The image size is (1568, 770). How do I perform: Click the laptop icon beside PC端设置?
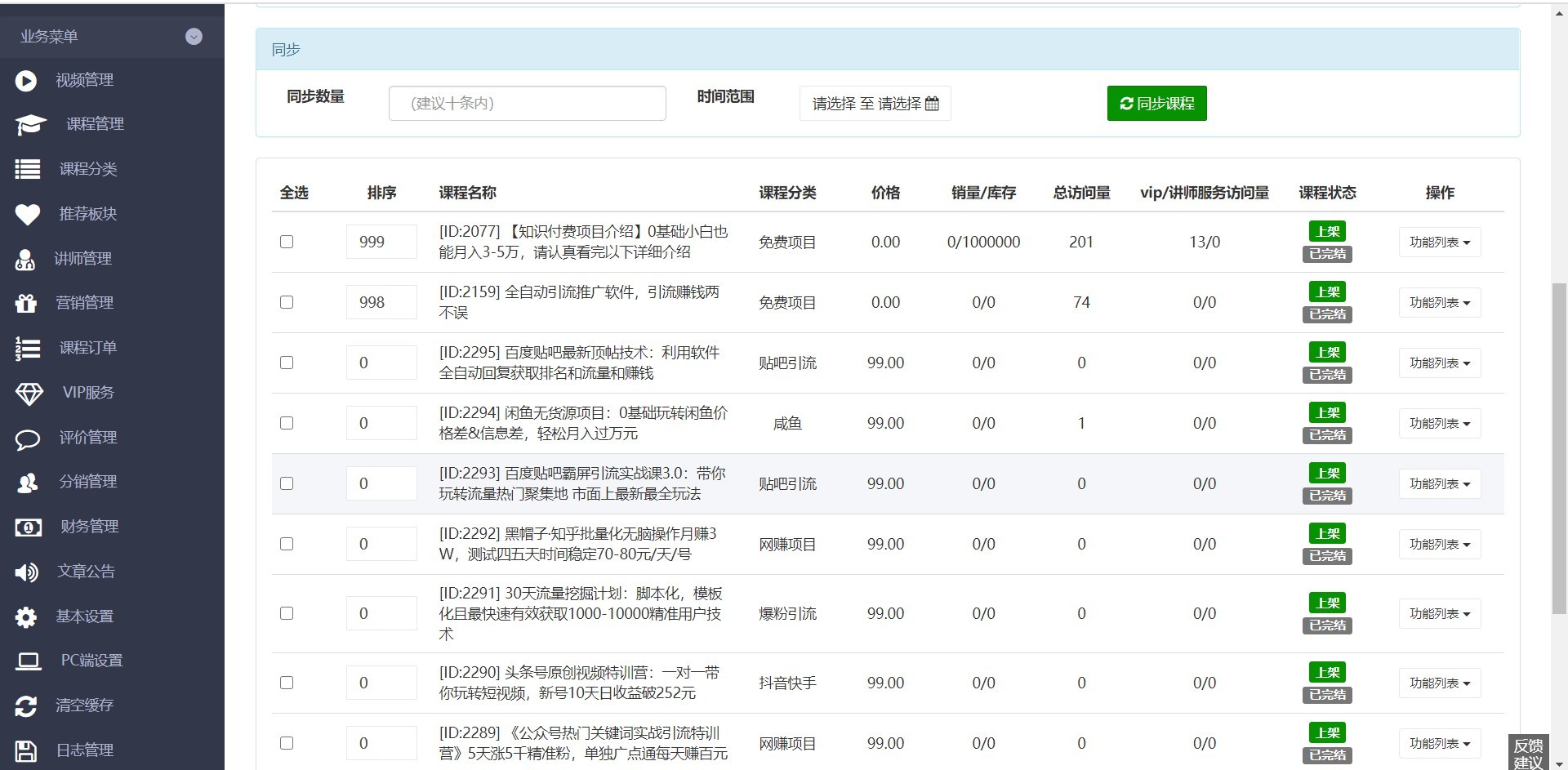click(29, 661)
